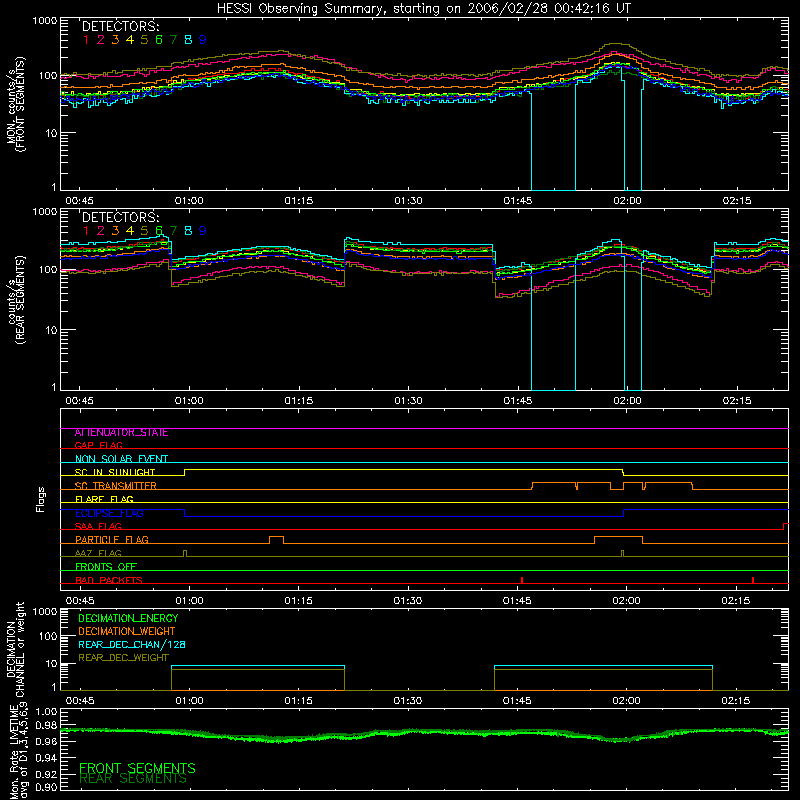Click PARTICLE_FLAG pulse between 01:00 and 01:15

(x=277, y=540)
